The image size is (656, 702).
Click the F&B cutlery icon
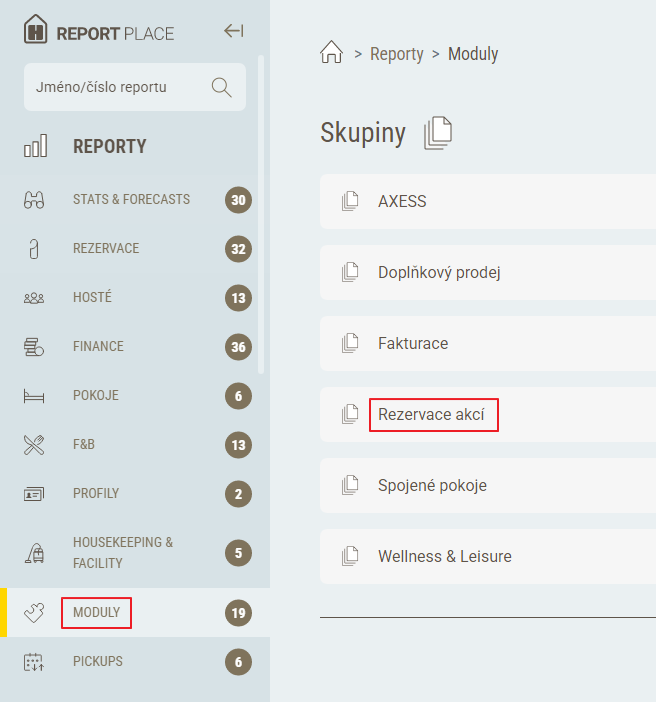pos(34,444)
